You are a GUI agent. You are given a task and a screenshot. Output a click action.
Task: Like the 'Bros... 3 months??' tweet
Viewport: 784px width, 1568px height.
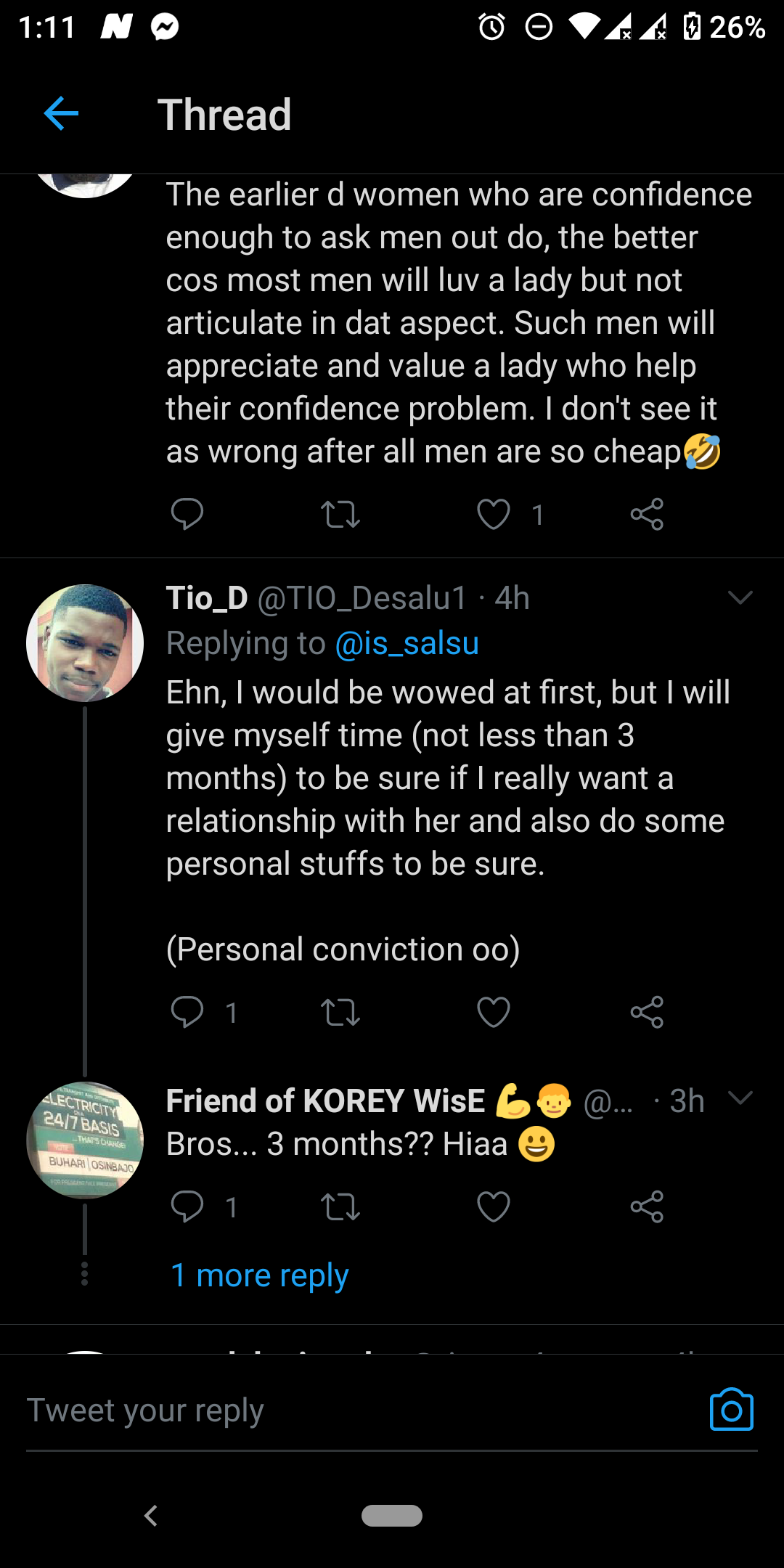point(494,1207)
